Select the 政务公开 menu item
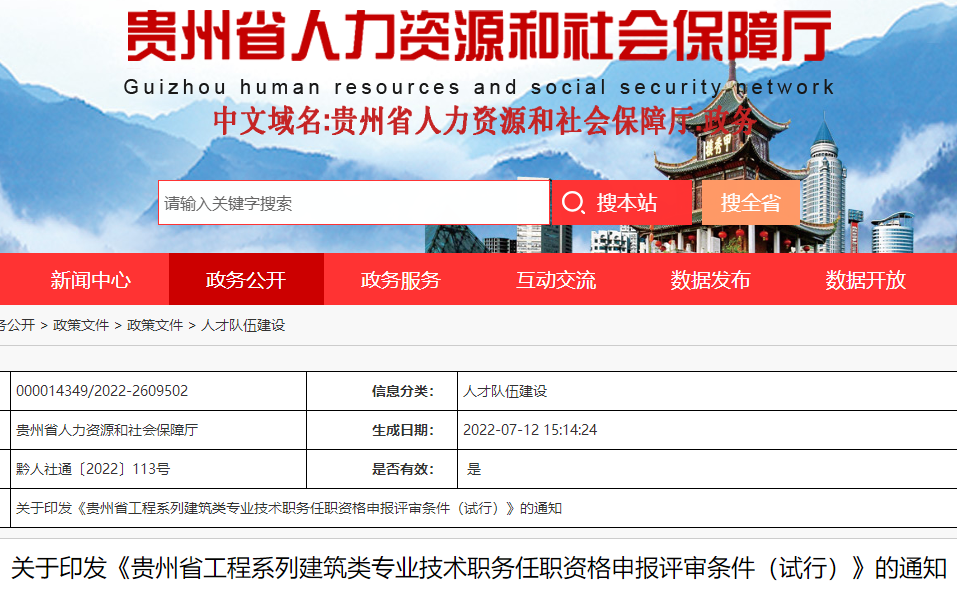The height and width of the screenshot is (590, 957). pos(248,280)
